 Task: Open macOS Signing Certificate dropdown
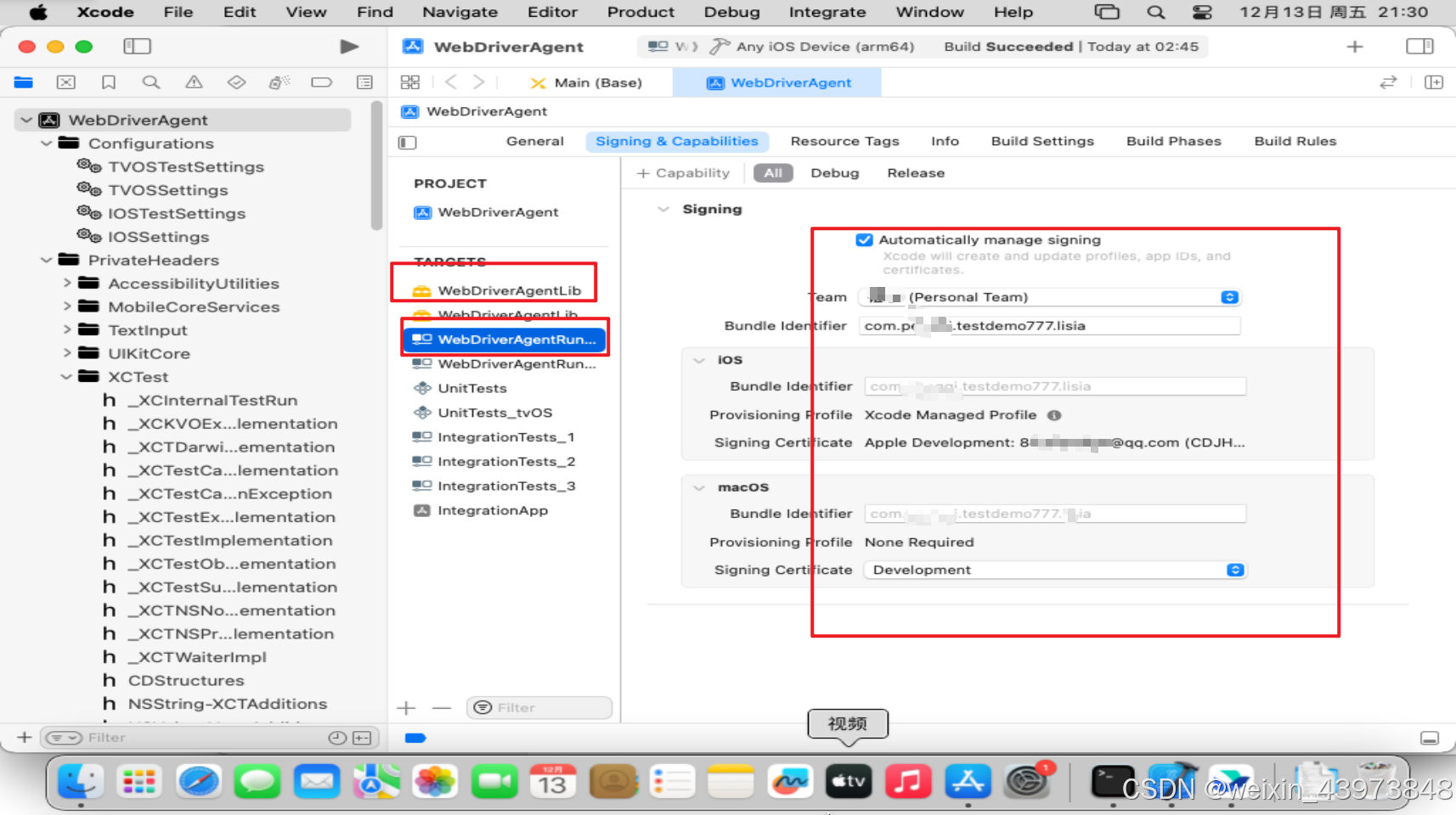[x=1055, y=570]
